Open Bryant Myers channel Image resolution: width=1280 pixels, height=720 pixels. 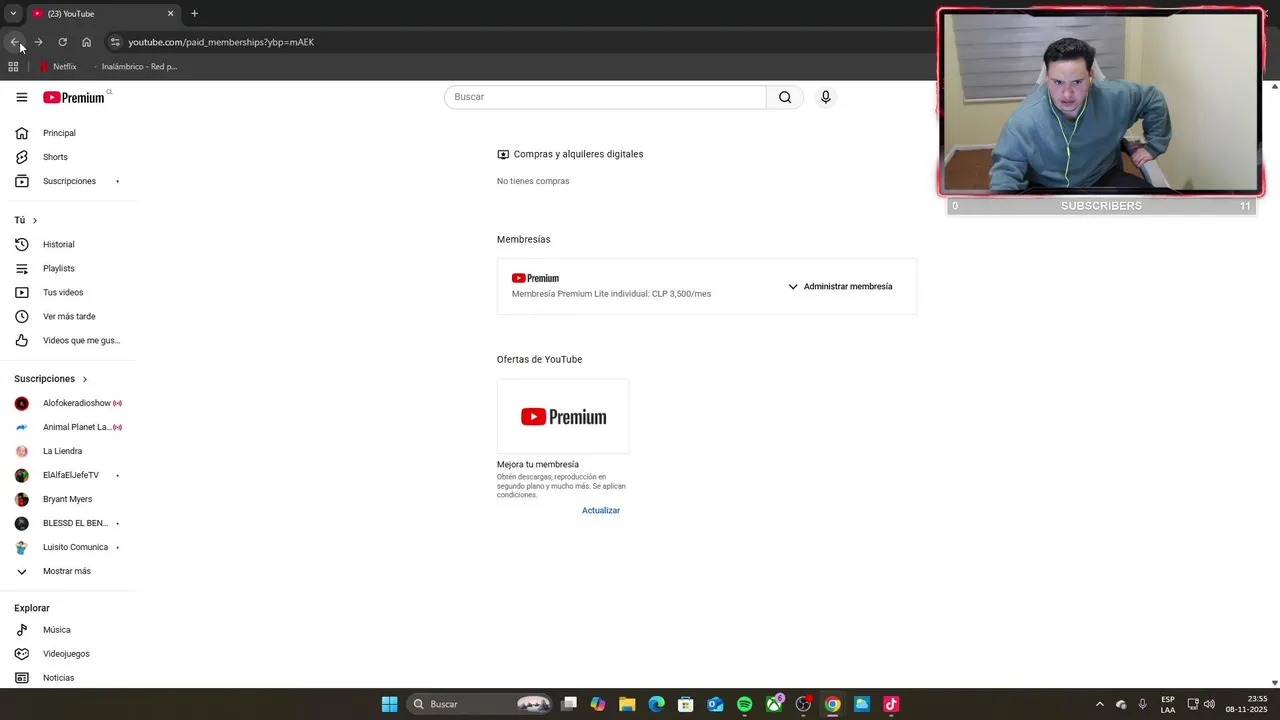coord(68,499)
